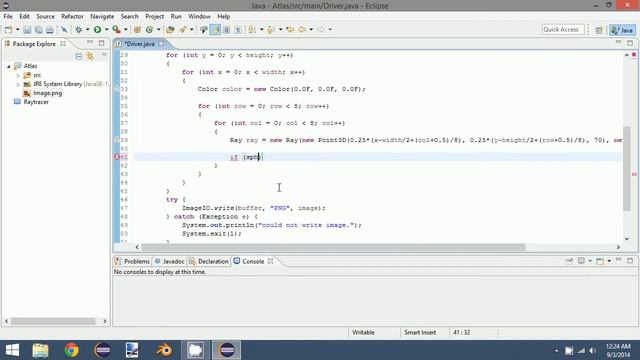Click the Search flashlight toolbar icon
640x360 pixels.
tap(183, 29)
